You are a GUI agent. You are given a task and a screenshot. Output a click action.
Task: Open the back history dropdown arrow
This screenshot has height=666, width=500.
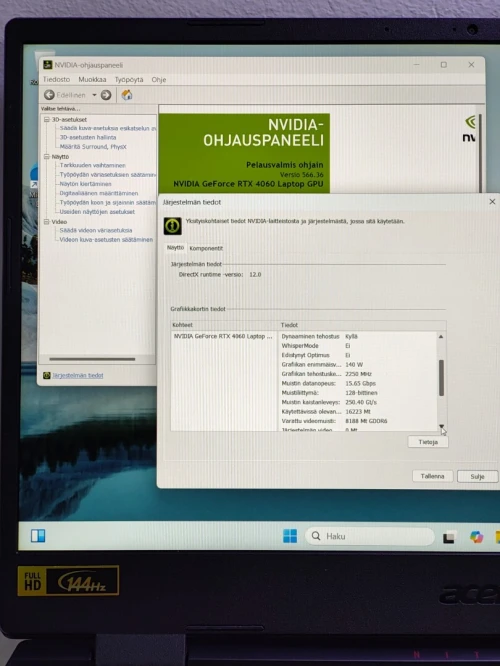point(94,95)
